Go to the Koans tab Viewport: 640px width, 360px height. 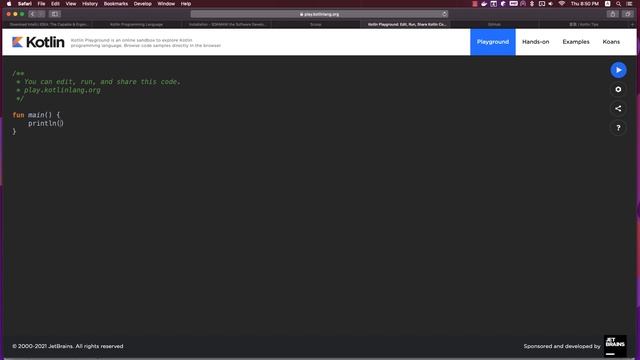coord(611,42)
